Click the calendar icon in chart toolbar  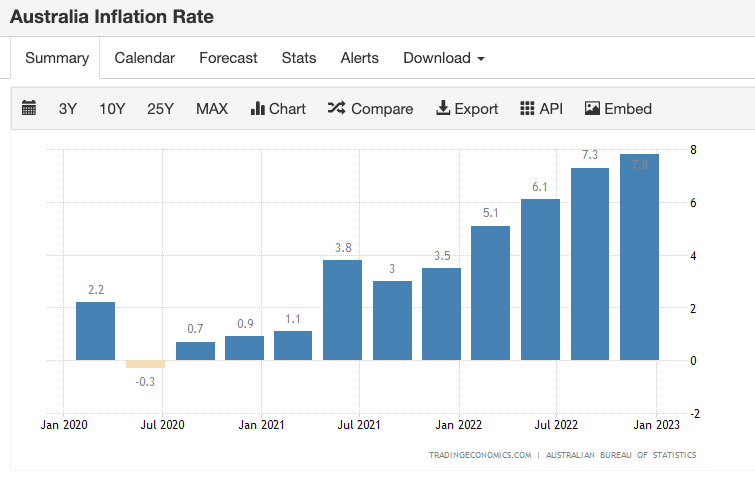29,108
